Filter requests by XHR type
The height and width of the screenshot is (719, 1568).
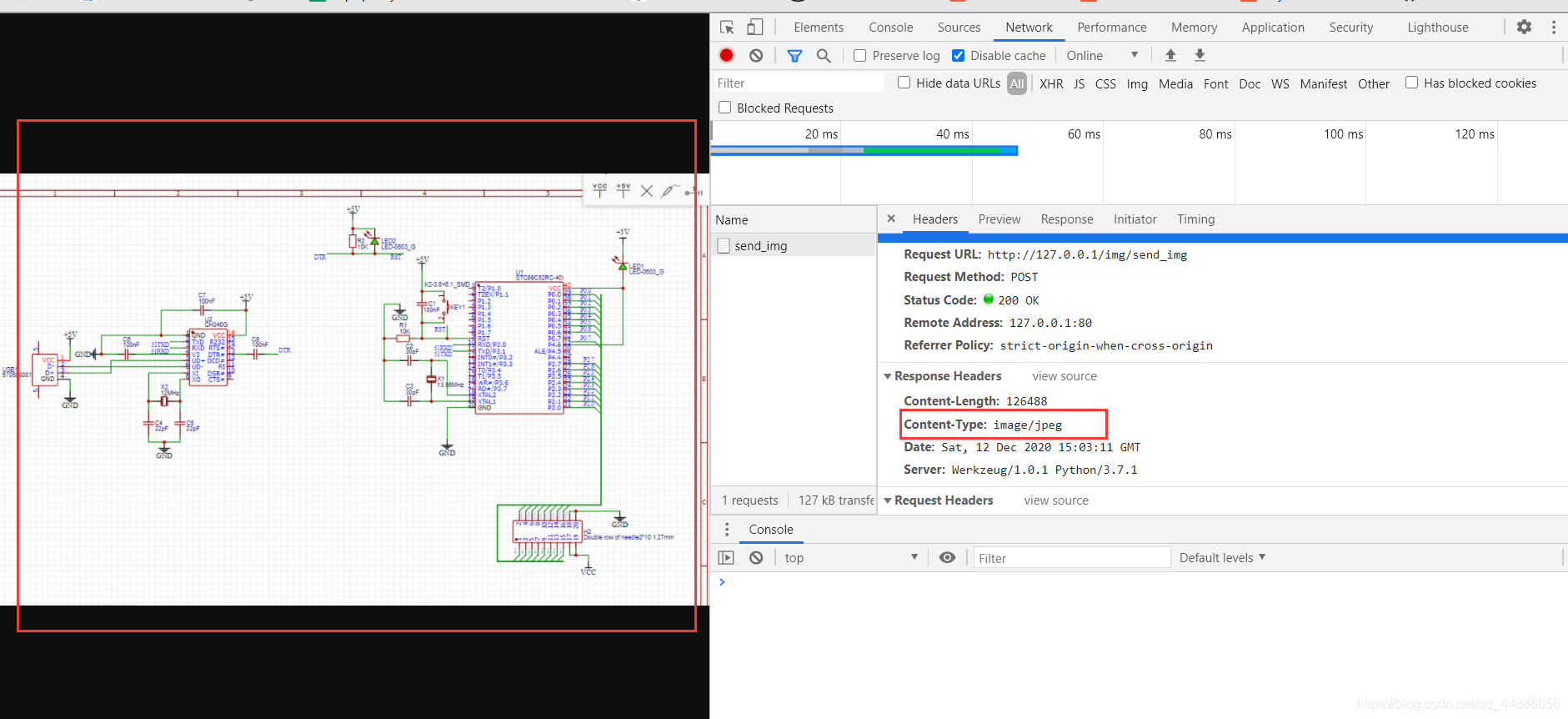click(1051, 83)
